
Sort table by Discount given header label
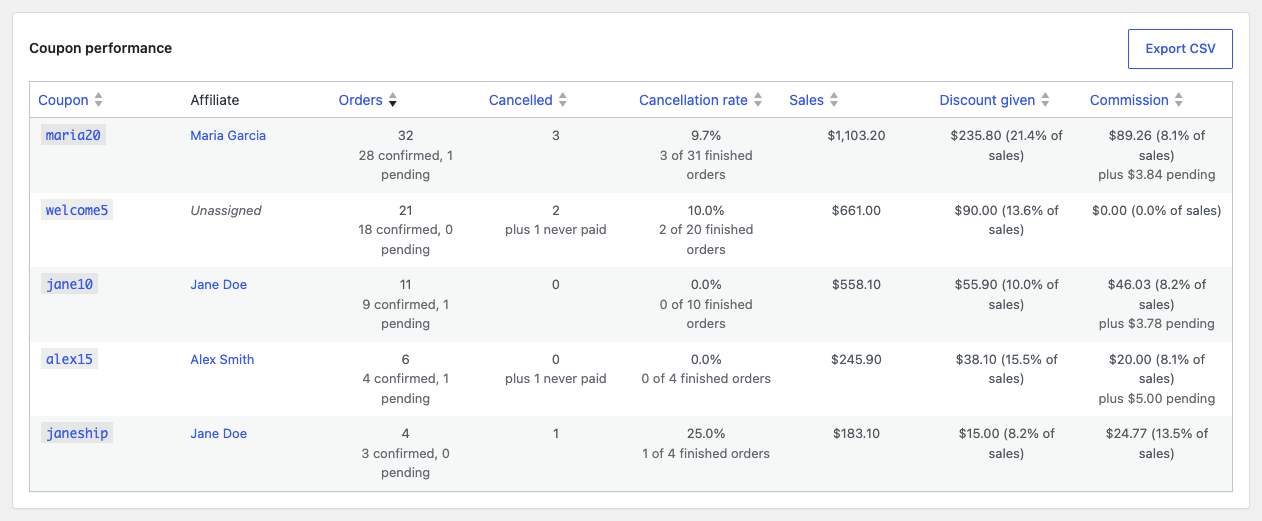tap(988, 100)
